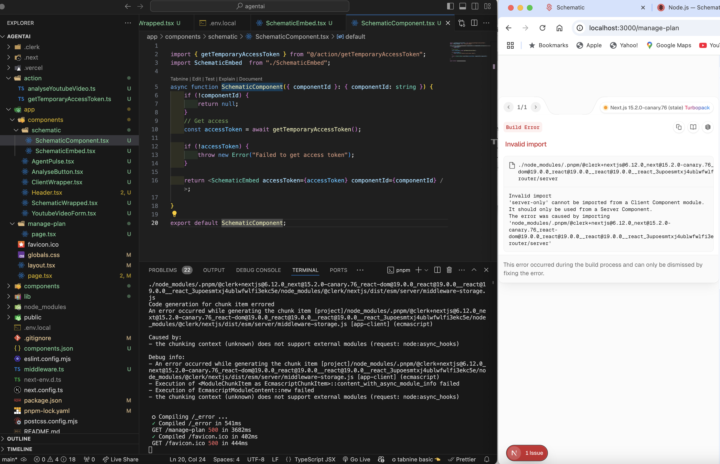Split the editor to the right

click(x=474, y=23)
